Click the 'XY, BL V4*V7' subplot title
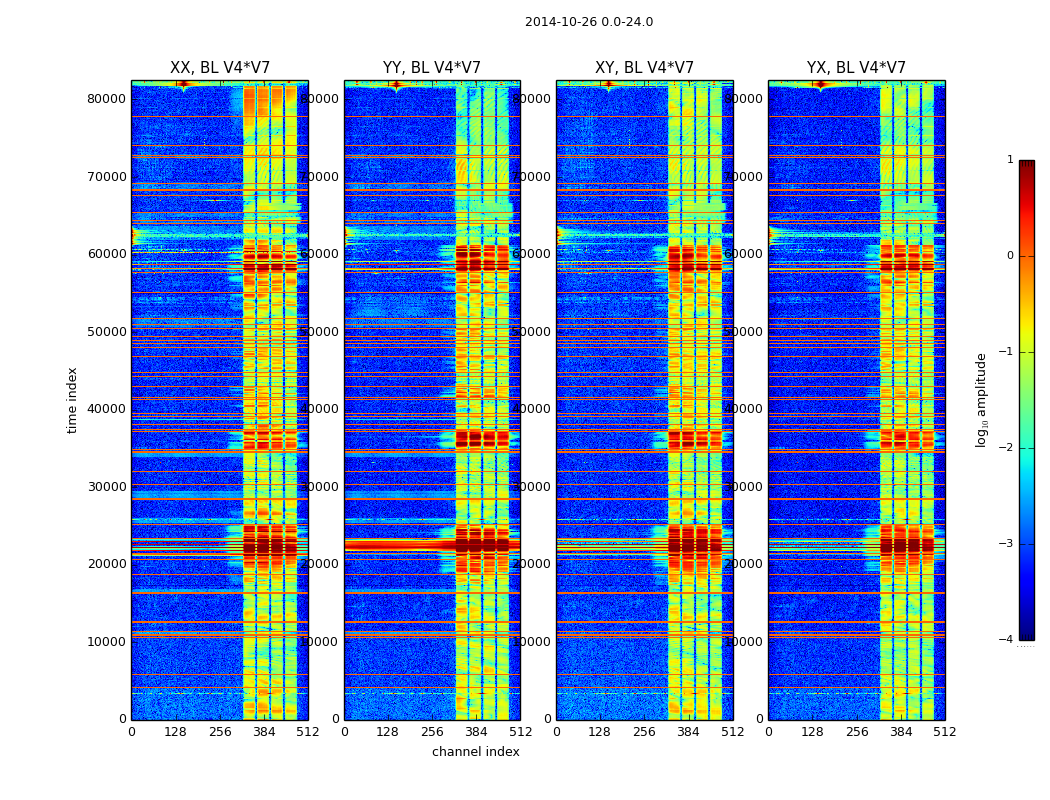Screen dimensions: 1050x800 pos(644,68)
